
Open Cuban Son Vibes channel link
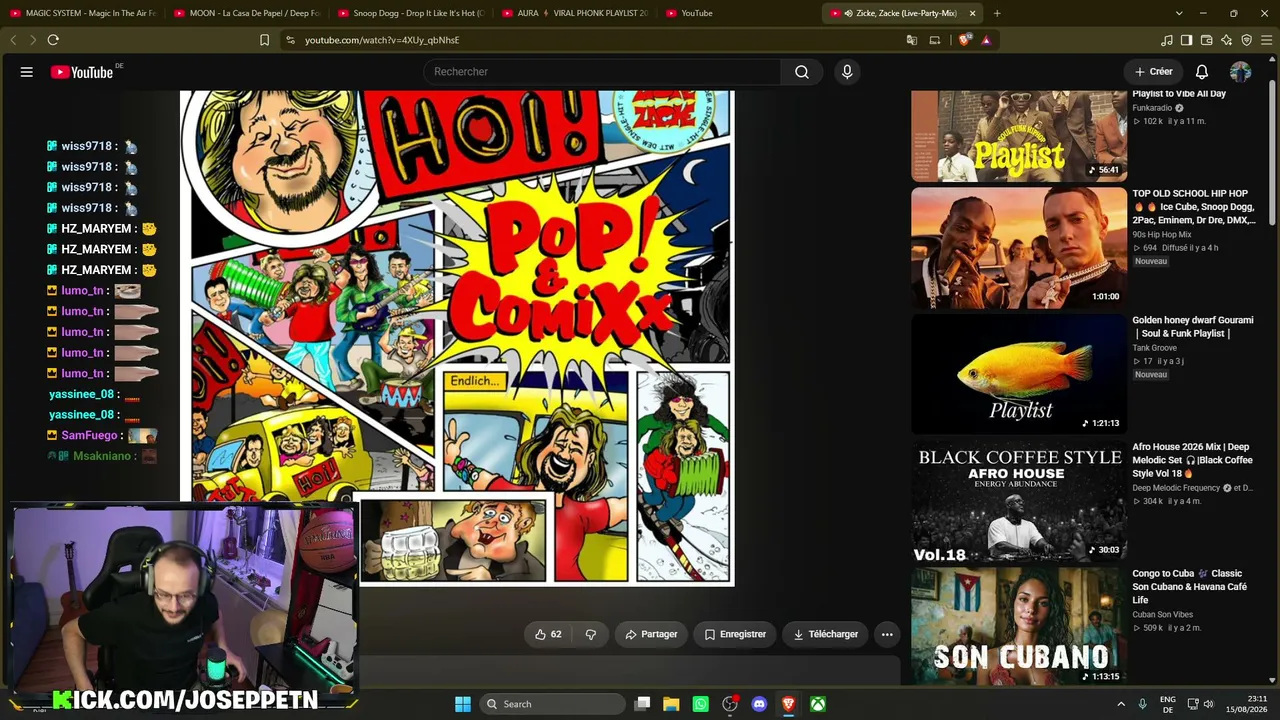[1162, 614]
